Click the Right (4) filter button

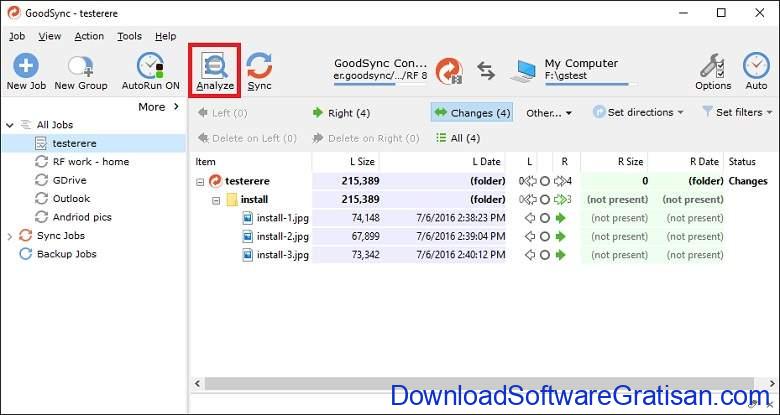click(x=341, y=113)
